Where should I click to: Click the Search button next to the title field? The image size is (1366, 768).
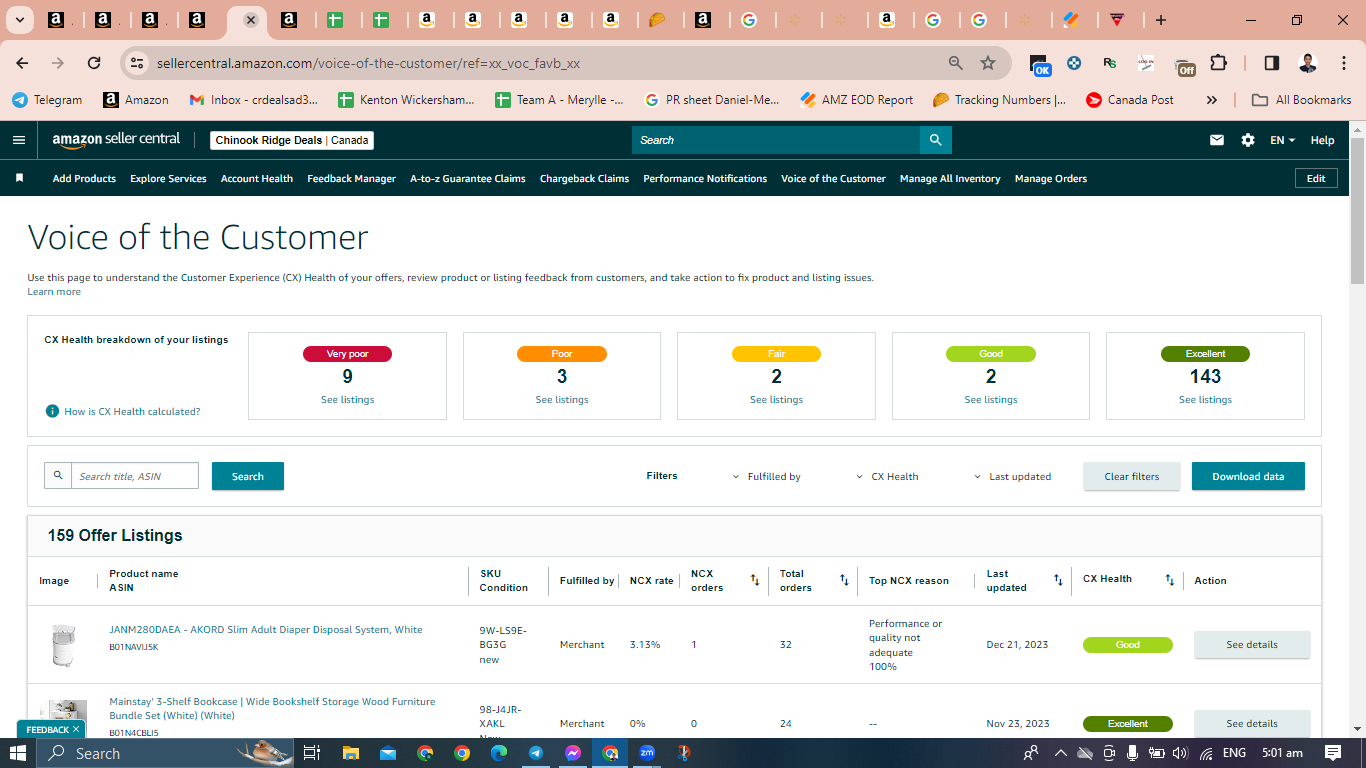point(248,476)
